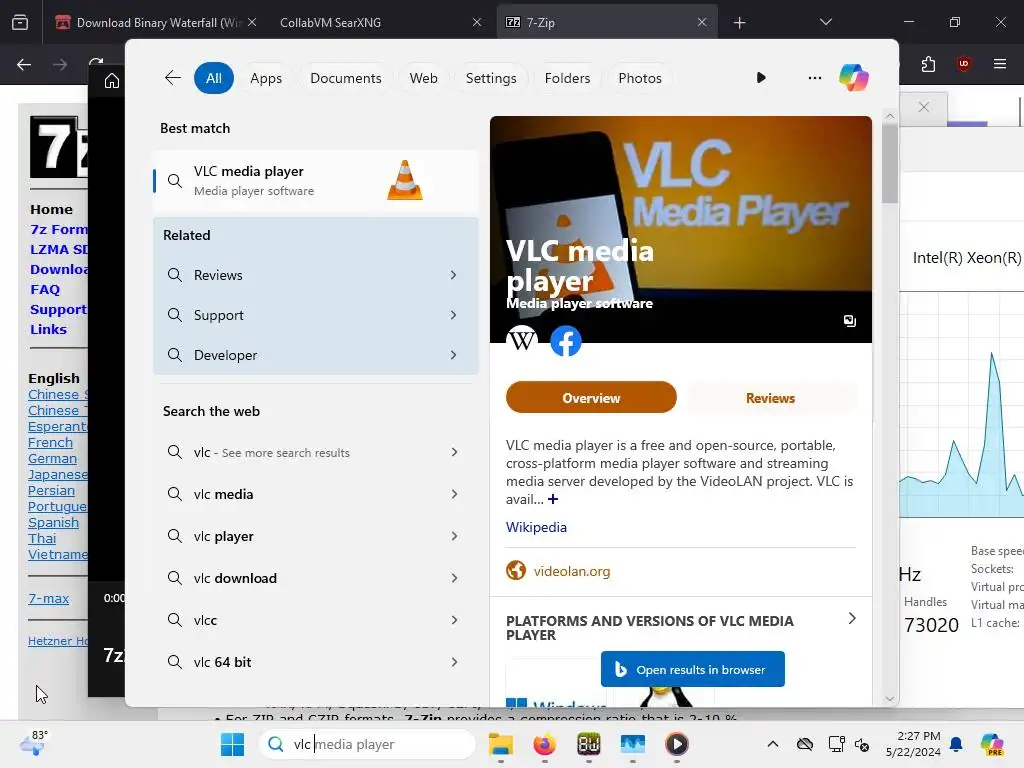Open the Firefox hamburger menu
The height and width of the screenshot is (768, 1024).
1000,64
